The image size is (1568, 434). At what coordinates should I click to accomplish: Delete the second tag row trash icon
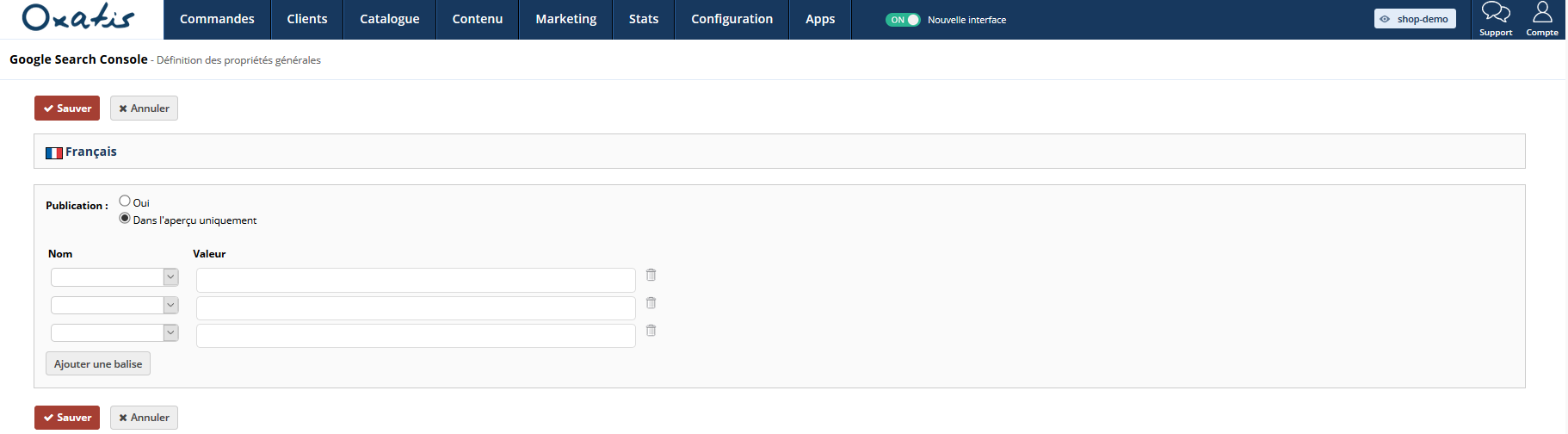coord(651,302)
